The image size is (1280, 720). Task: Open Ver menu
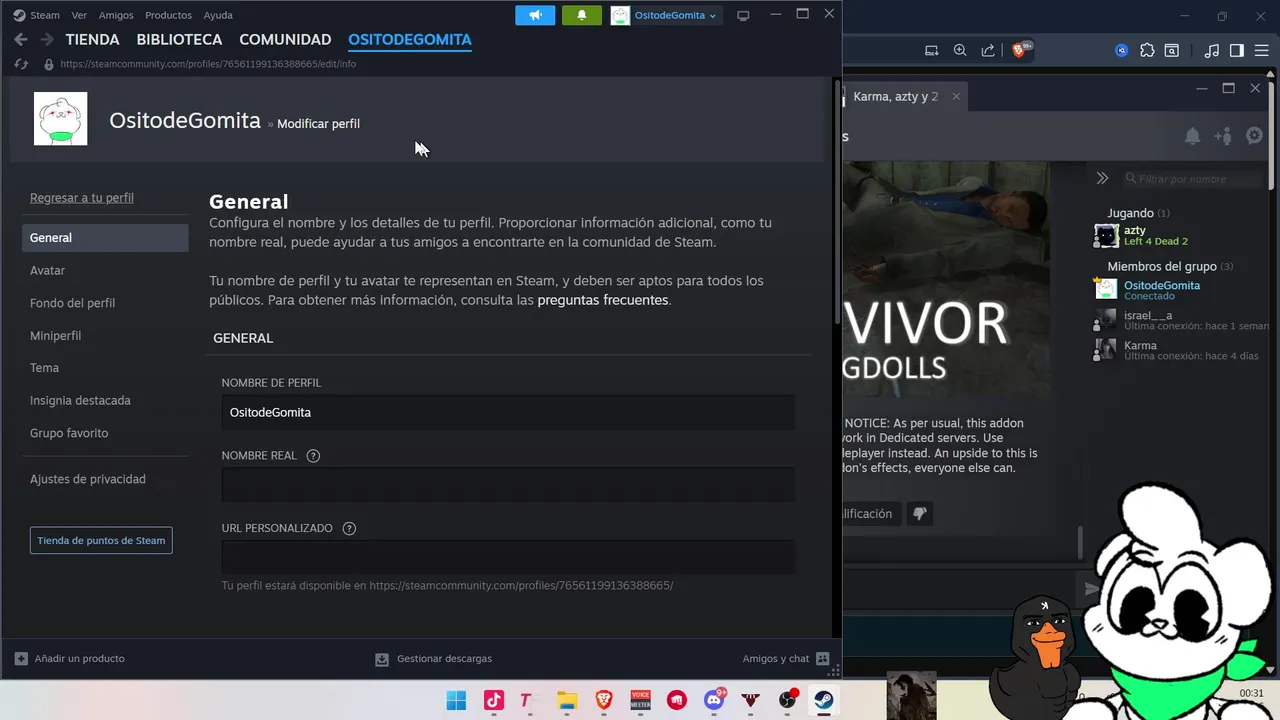[79, 15]
